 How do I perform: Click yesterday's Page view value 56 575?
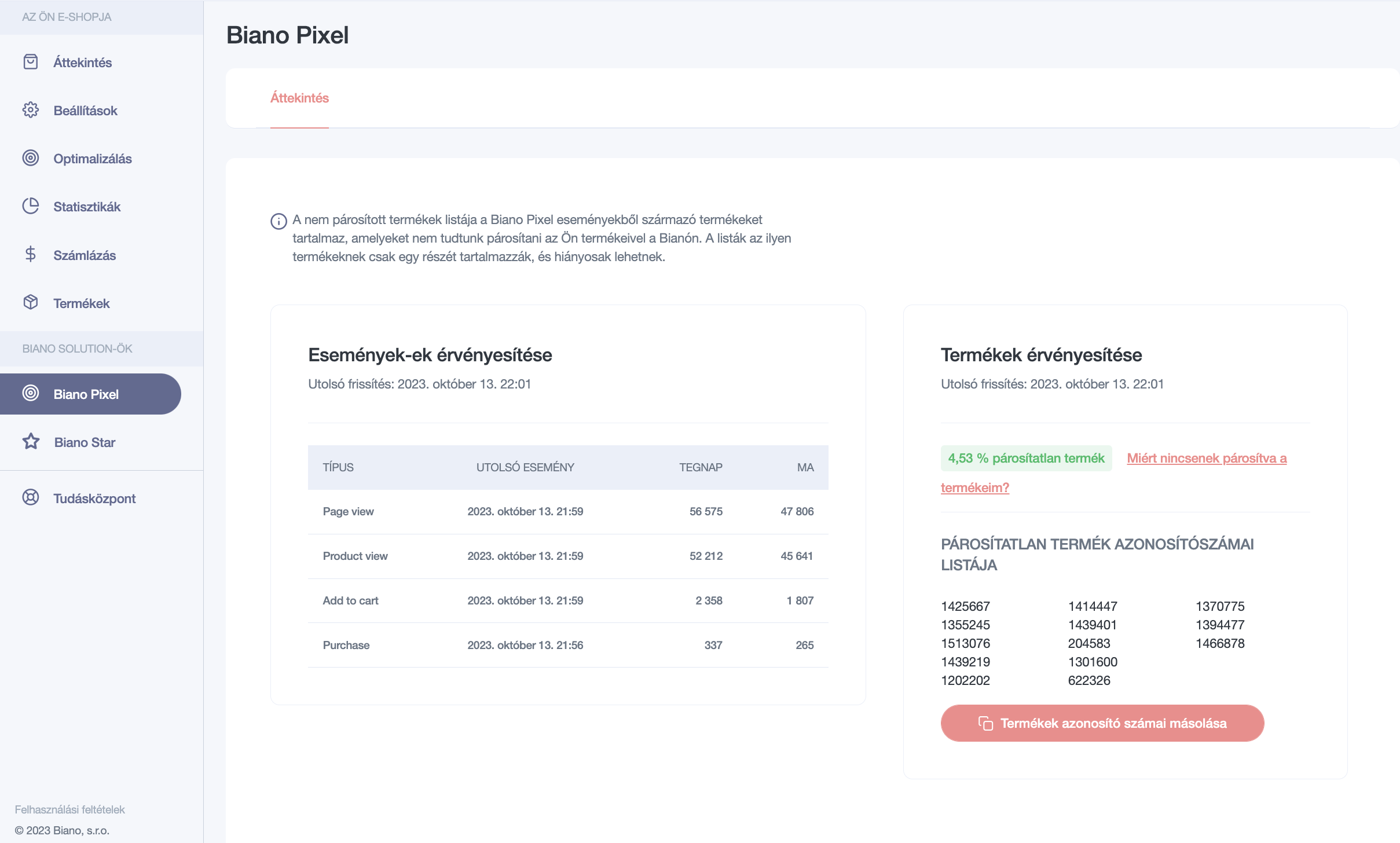[706, 511]
